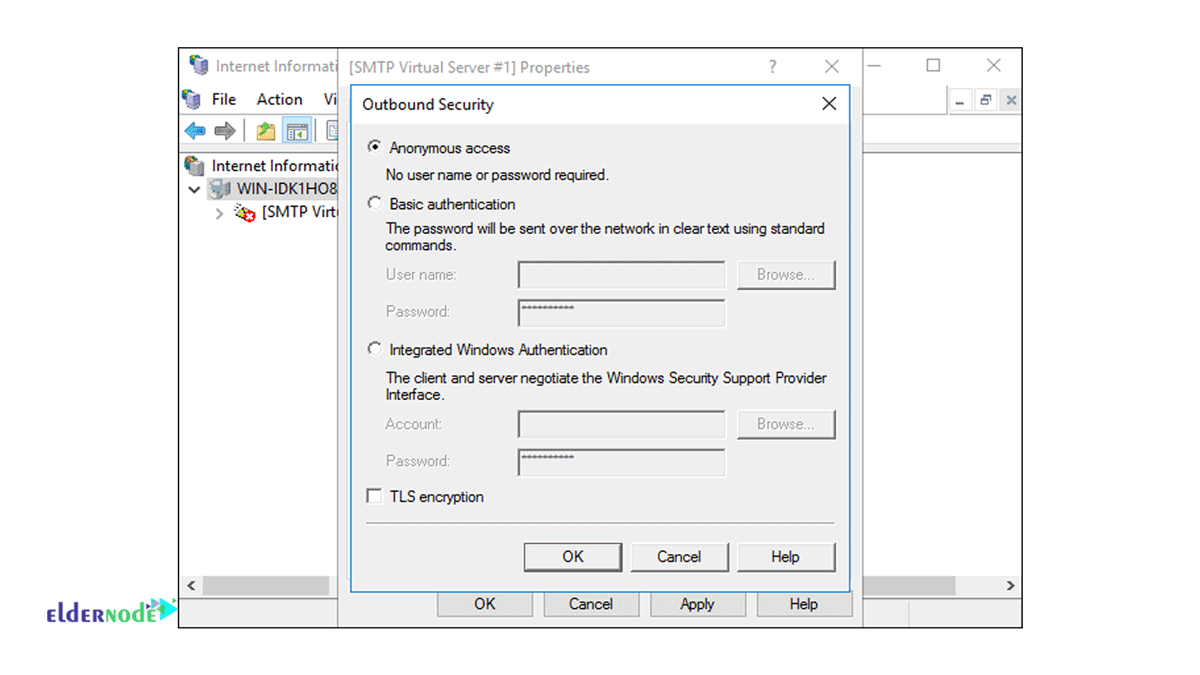Choose Integrated Windows Authentication radio button

click(375, 349)
